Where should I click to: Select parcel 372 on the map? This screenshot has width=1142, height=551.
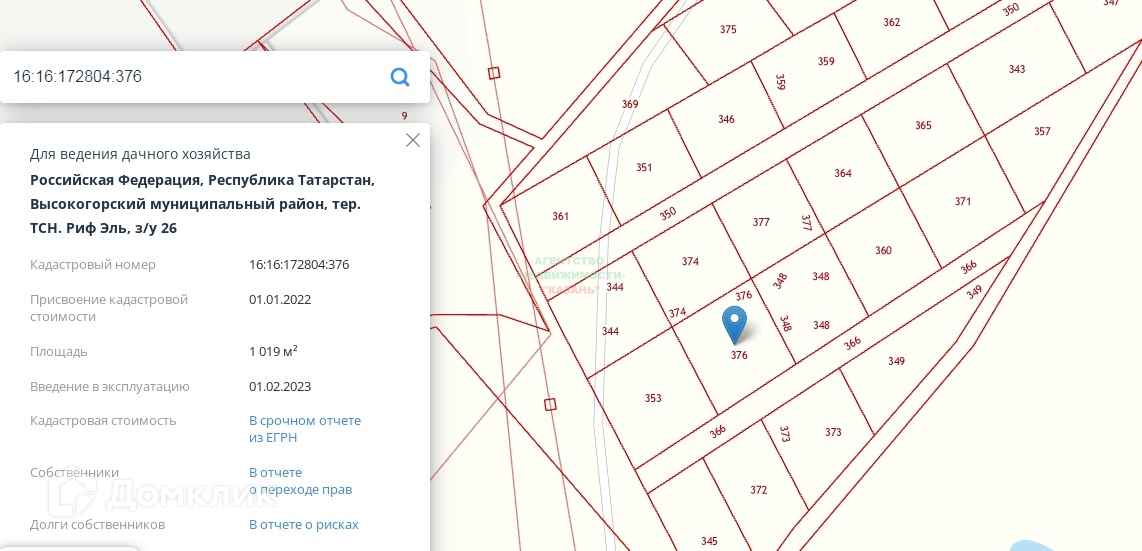(758, 490)
